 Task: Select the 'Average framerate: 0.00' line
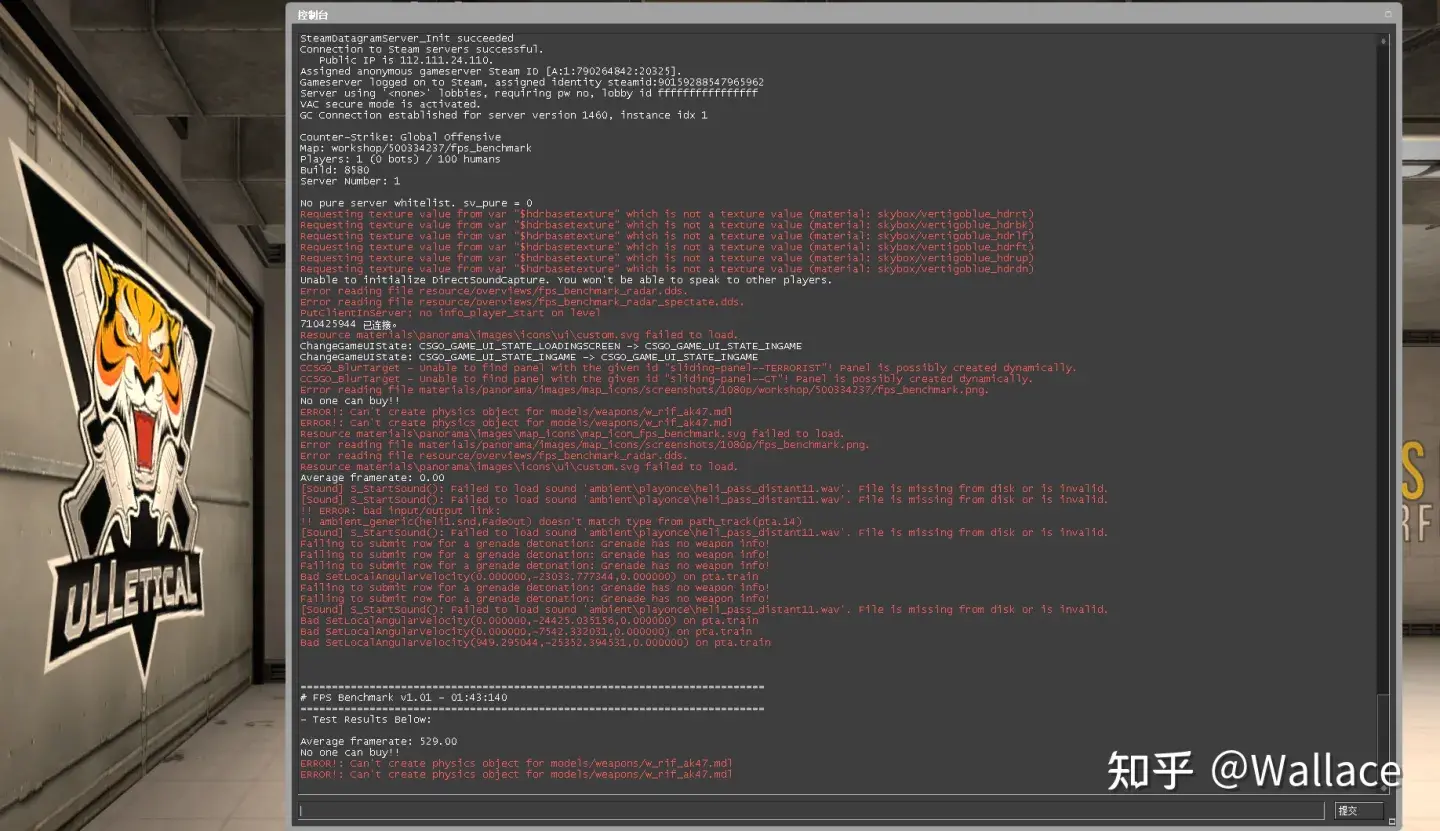click(x=372, y=478)
